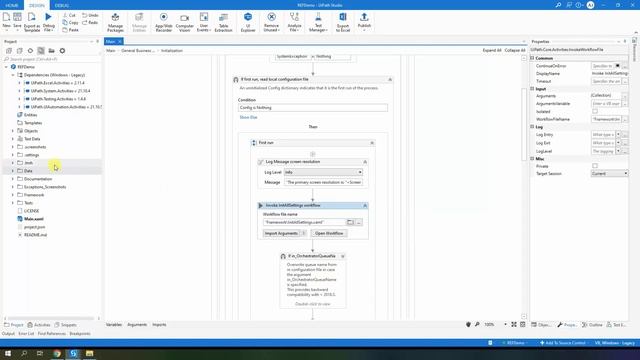640x360 pixels.
Task: Tick the ContinueOnError checkbox
Action: [618, 66]
